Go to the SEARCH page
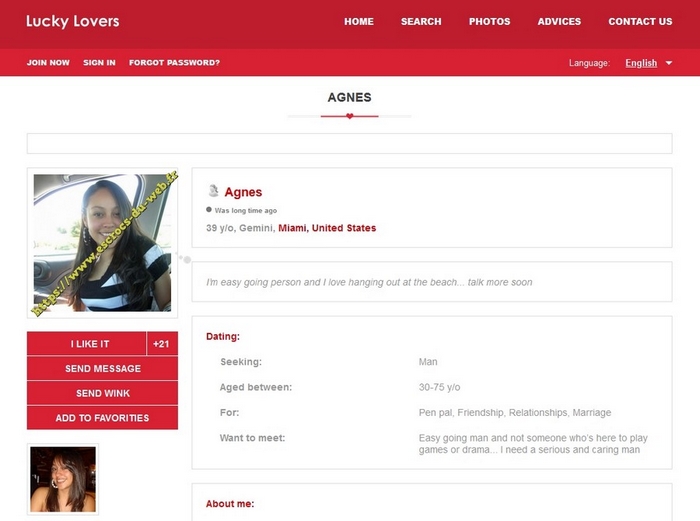Image resolution: width=700 pixels, height=521 pixels. pyautogui.click(x=421, y=21)
